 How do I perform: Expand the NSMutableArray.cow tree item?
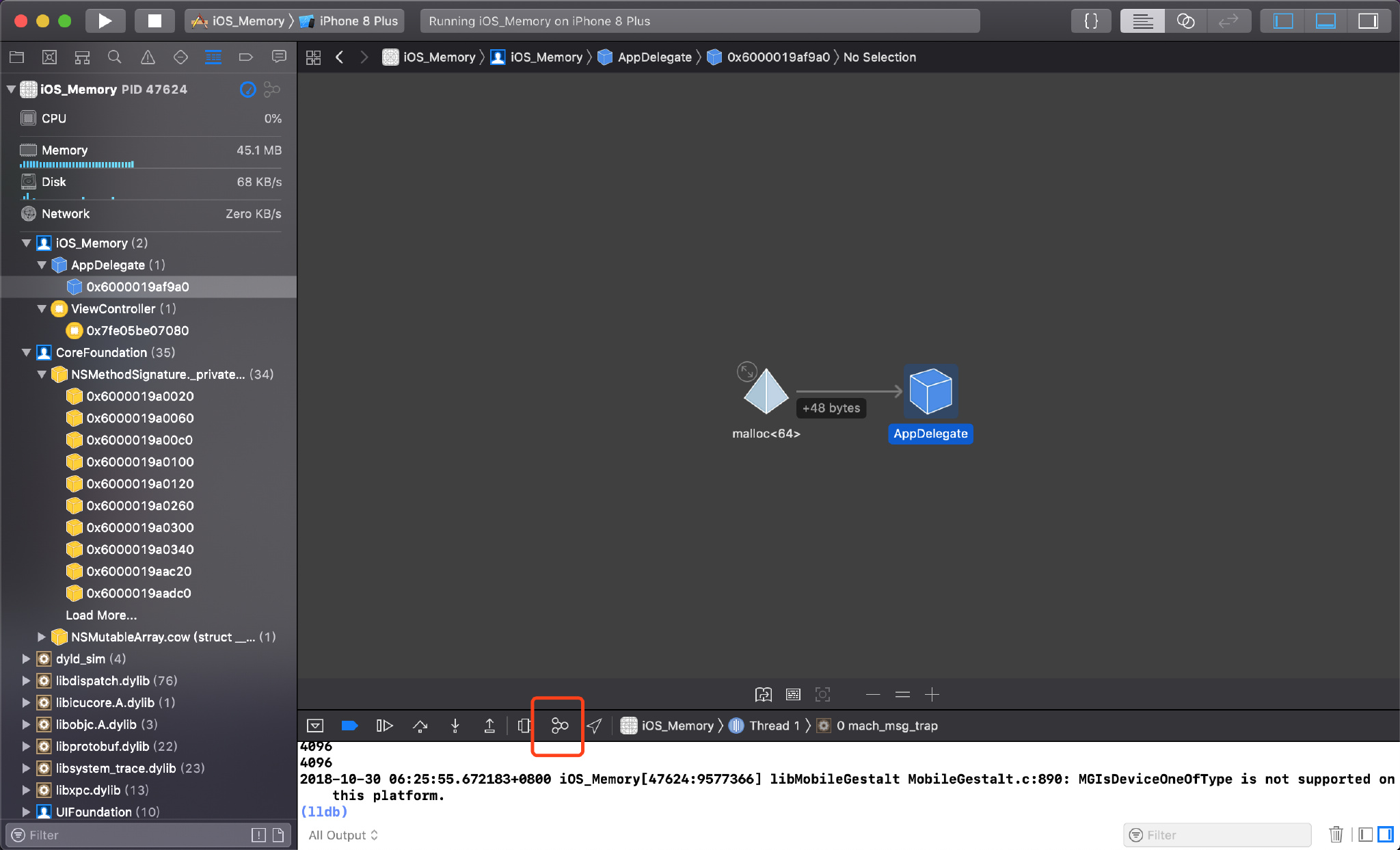tap(42, 637)
